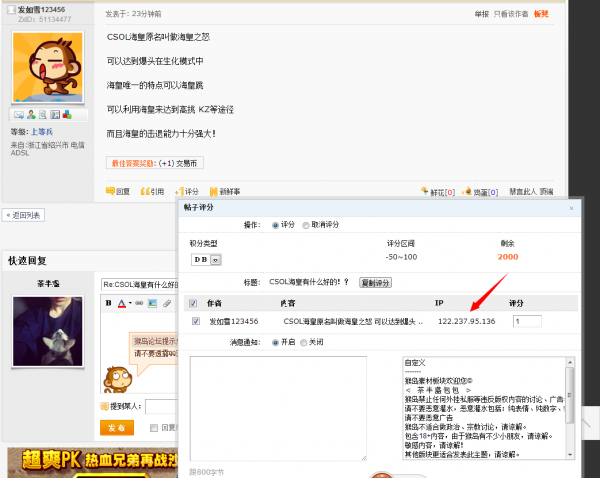The height and width of the screenshot is (478, 600).
Task: Select 猴岛素材板块欢迎您 reason
Action: pos(439,381)
